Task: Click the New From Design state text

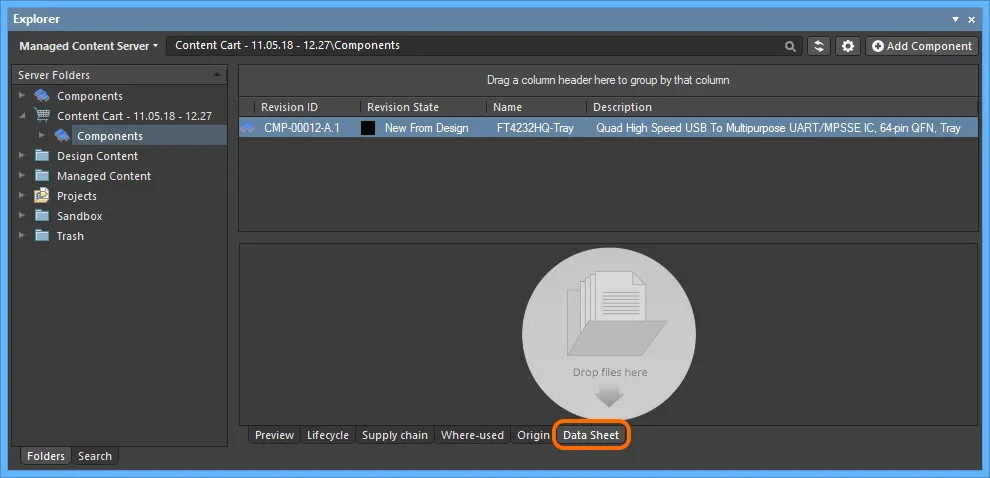Action: point(427,128)
